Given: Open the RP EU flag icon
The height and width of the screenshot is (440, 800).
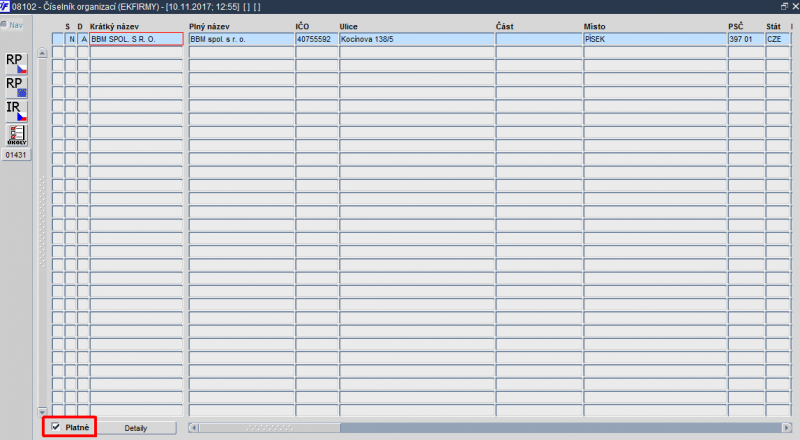Looking at the screenshot, I should click(16, 87).
